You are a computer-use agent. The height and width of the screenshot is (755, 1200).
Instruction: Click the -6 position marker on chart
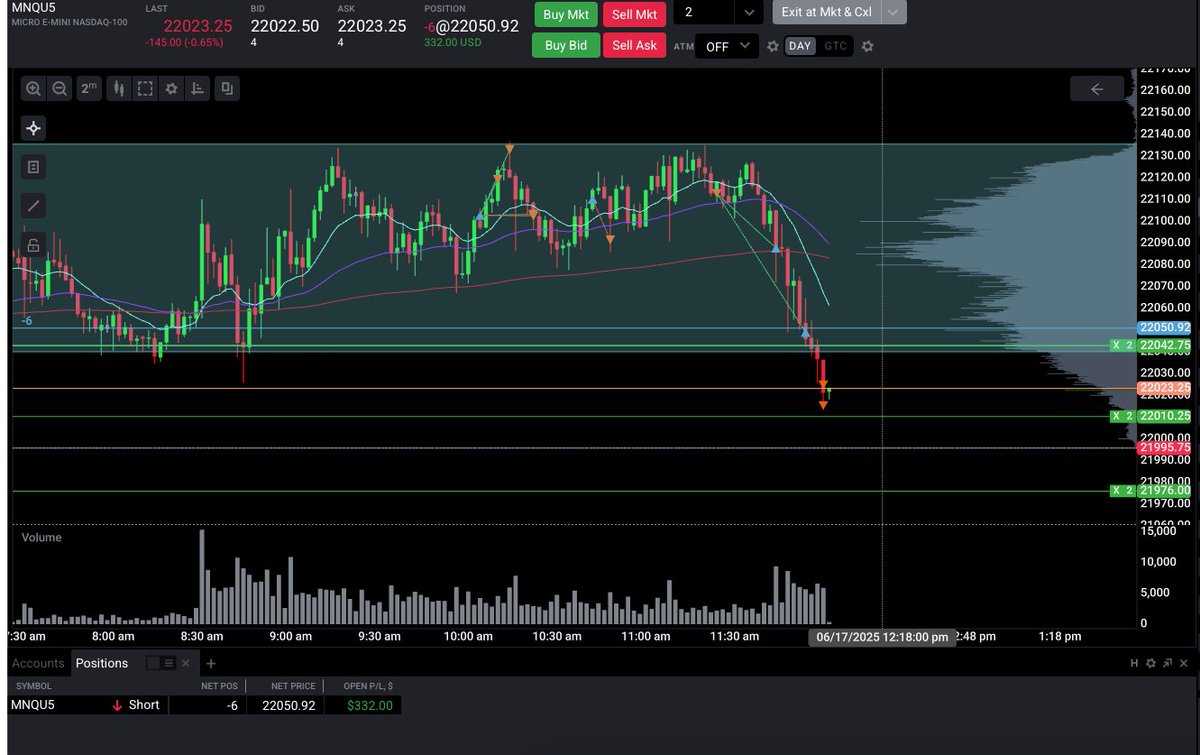[x=28, y=320]
